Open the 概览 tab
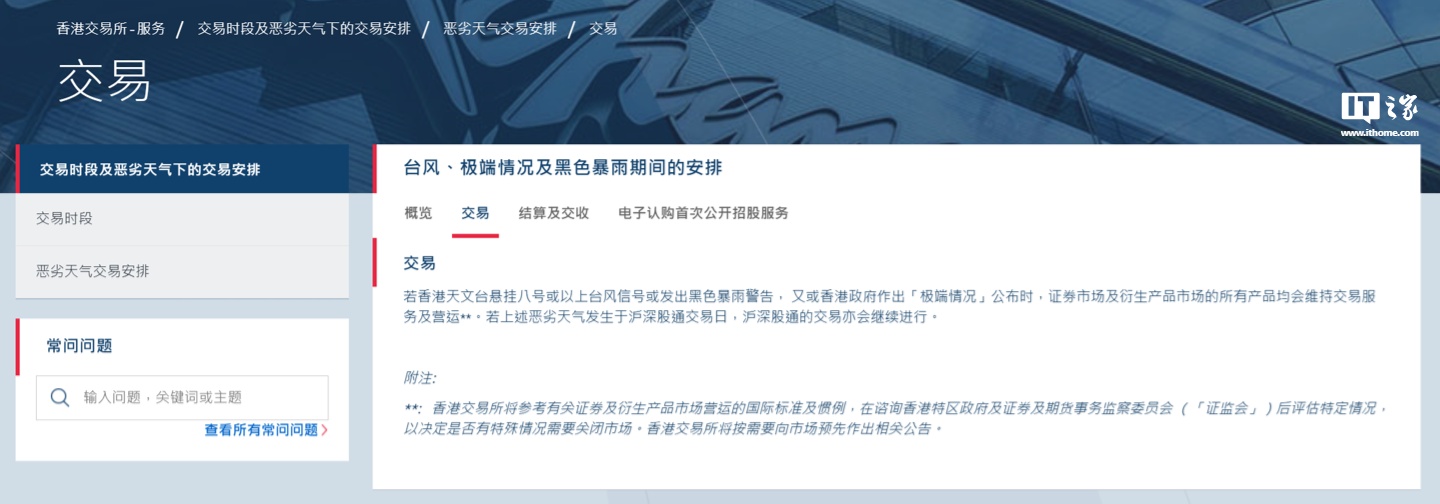 [x=419, y=213]
